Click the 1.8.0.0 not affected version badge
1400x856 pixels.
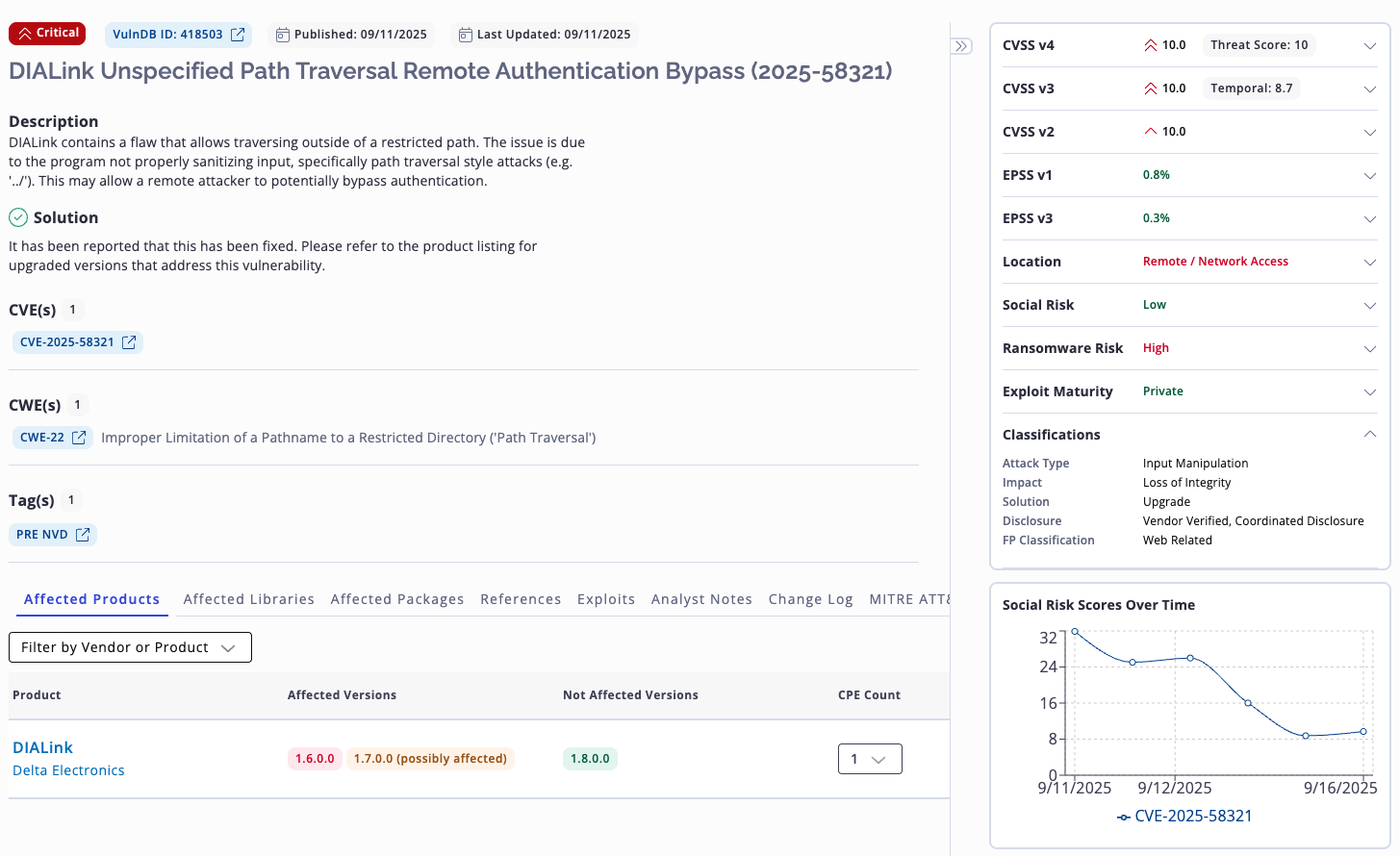[x=590, y=759]
